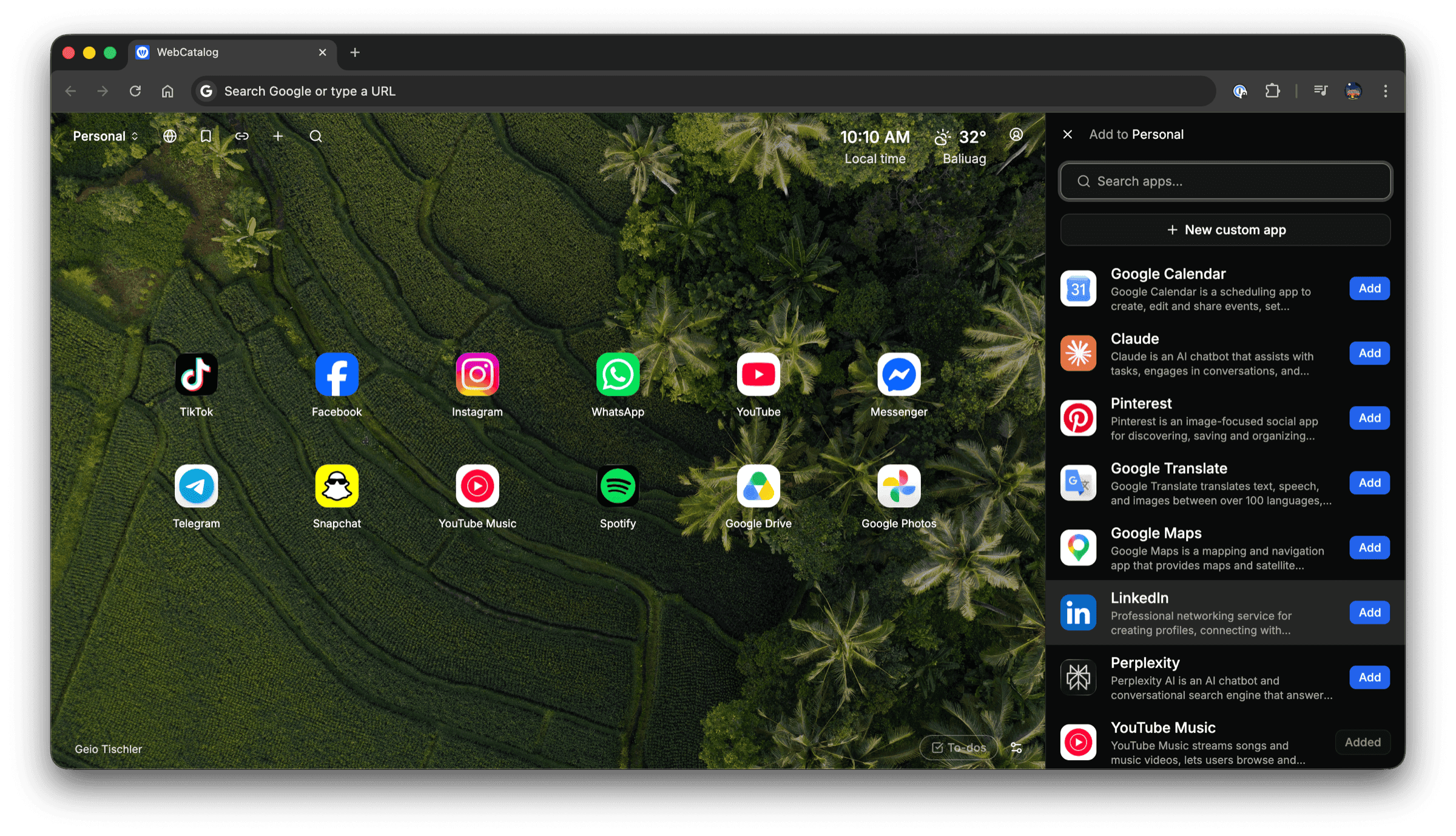1456x836 pixels.
Task: Open search via the magnifier icon
Action: [x=315, y=136]
